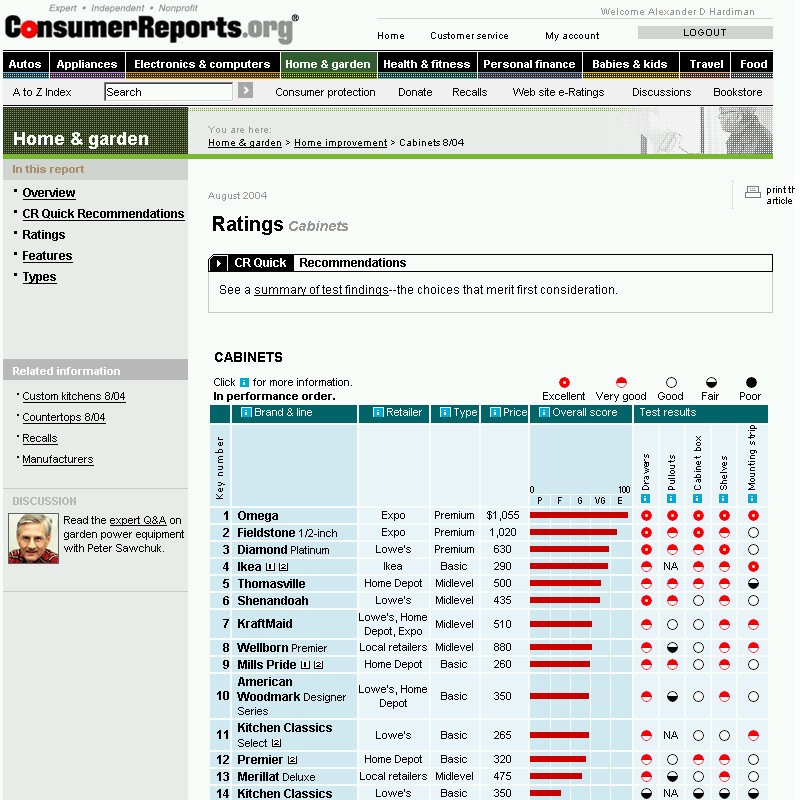Open Web site e-Ratings

(x=558, y=92)
